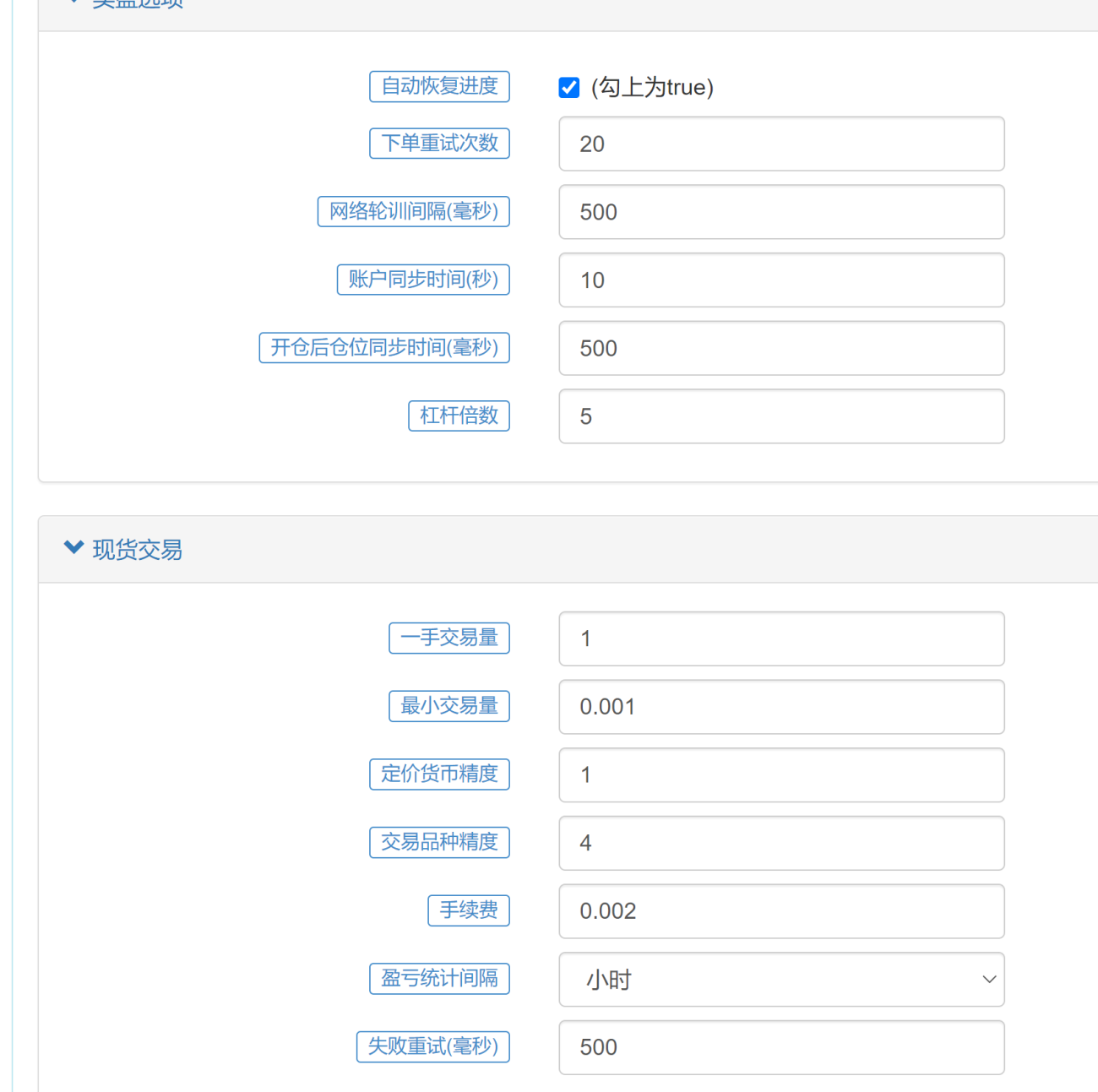Select the 账户同步时间(秒) value field
Image resolution: width=1098 pixels, height=1092 pixels.
coord(781,280)
